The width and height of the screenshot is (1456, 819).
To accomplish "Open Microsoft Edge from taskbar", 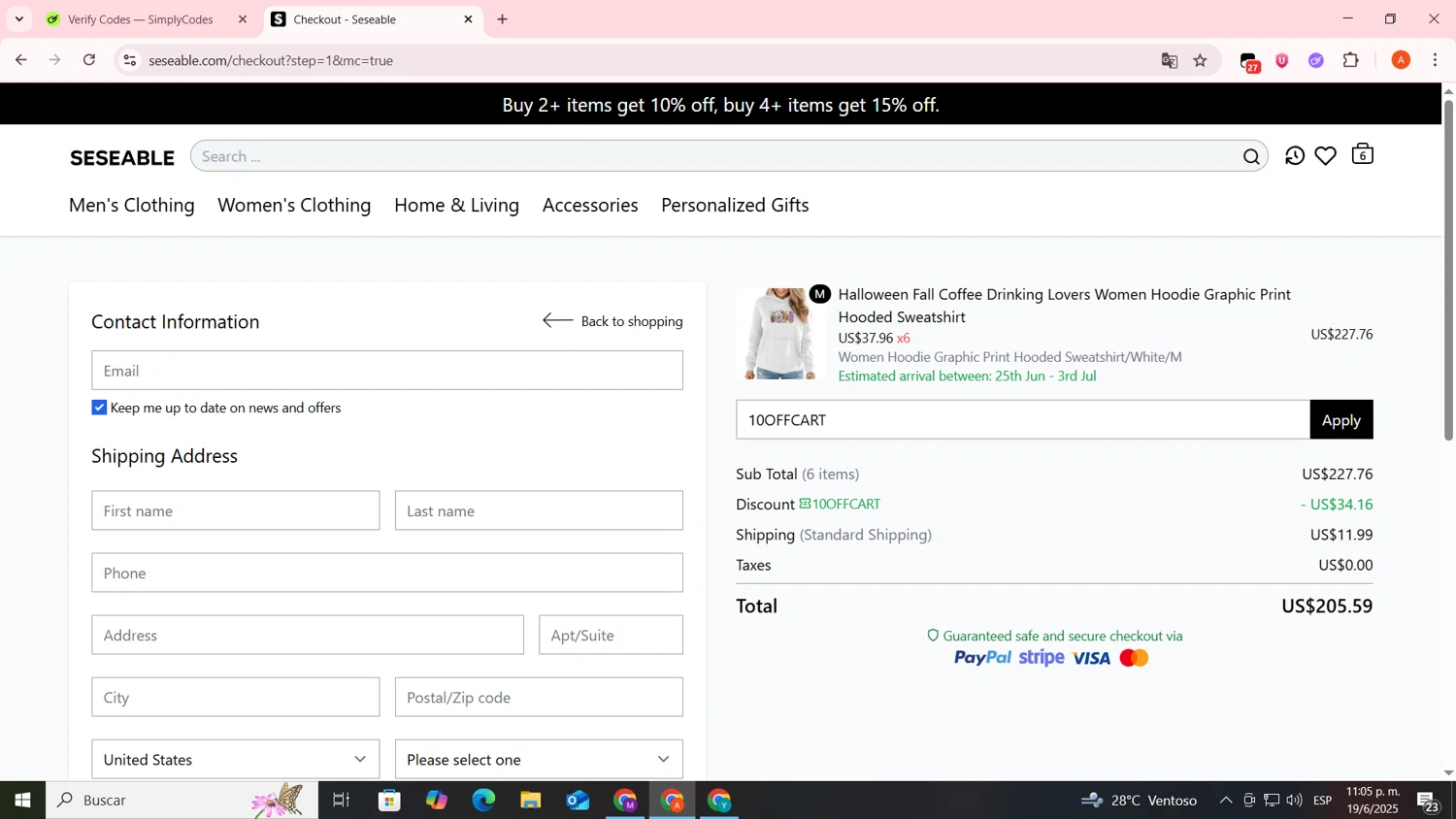I will tap(483, 801).
